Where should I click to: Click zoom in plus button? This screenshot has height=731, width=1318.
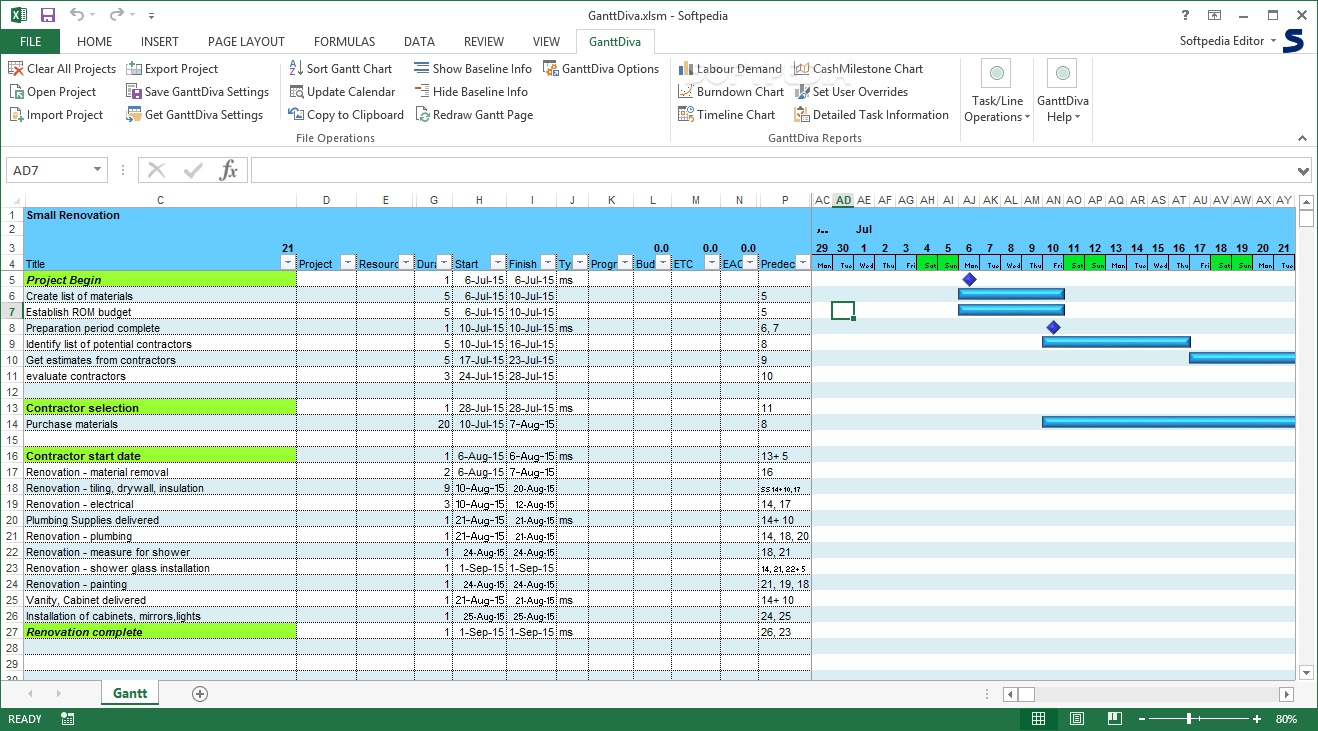coord(1258,719)
